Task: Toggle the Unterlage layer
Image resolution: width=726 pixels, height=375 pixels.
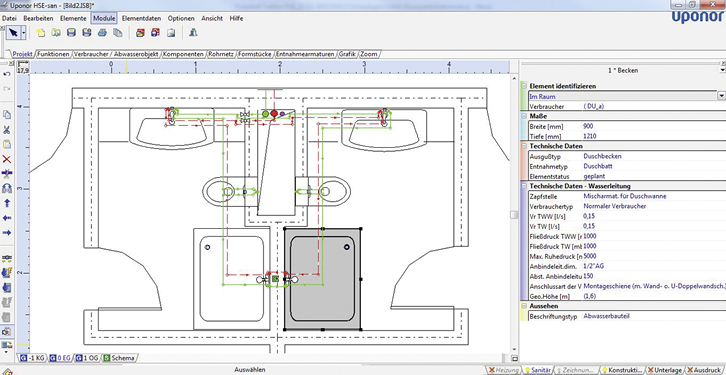Action: coord(665,370)
